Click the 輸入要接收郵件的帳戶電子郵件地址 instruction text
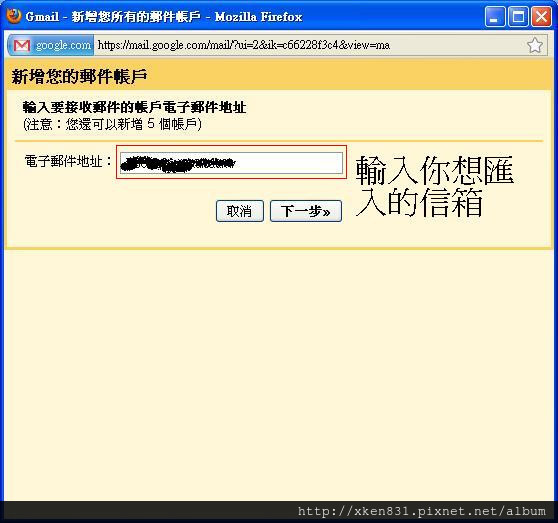This screenshot has height=523, width=558. (134, 107)
